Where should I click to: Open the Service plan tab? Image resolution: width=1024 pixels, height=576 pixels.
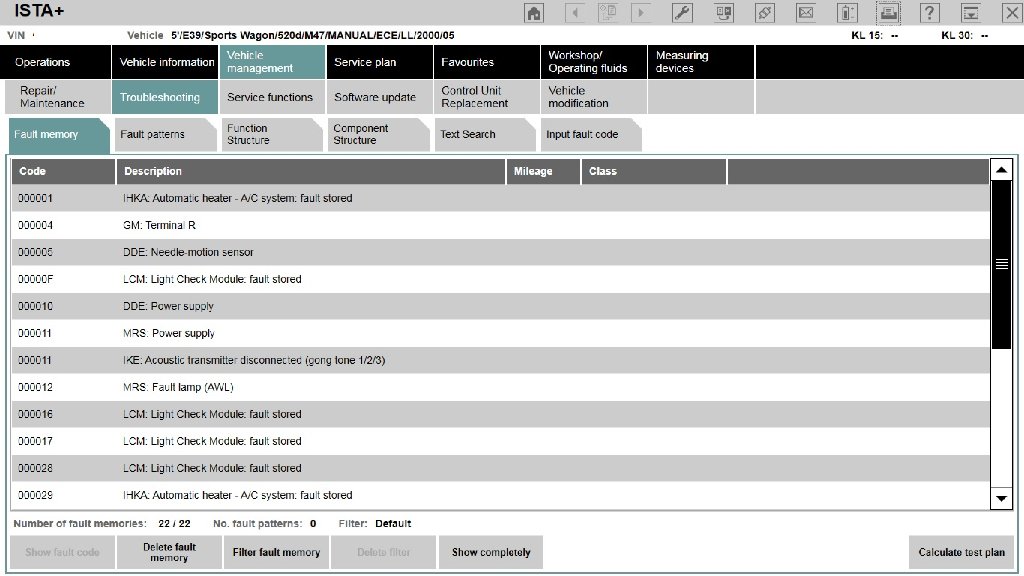click(379, 62)
